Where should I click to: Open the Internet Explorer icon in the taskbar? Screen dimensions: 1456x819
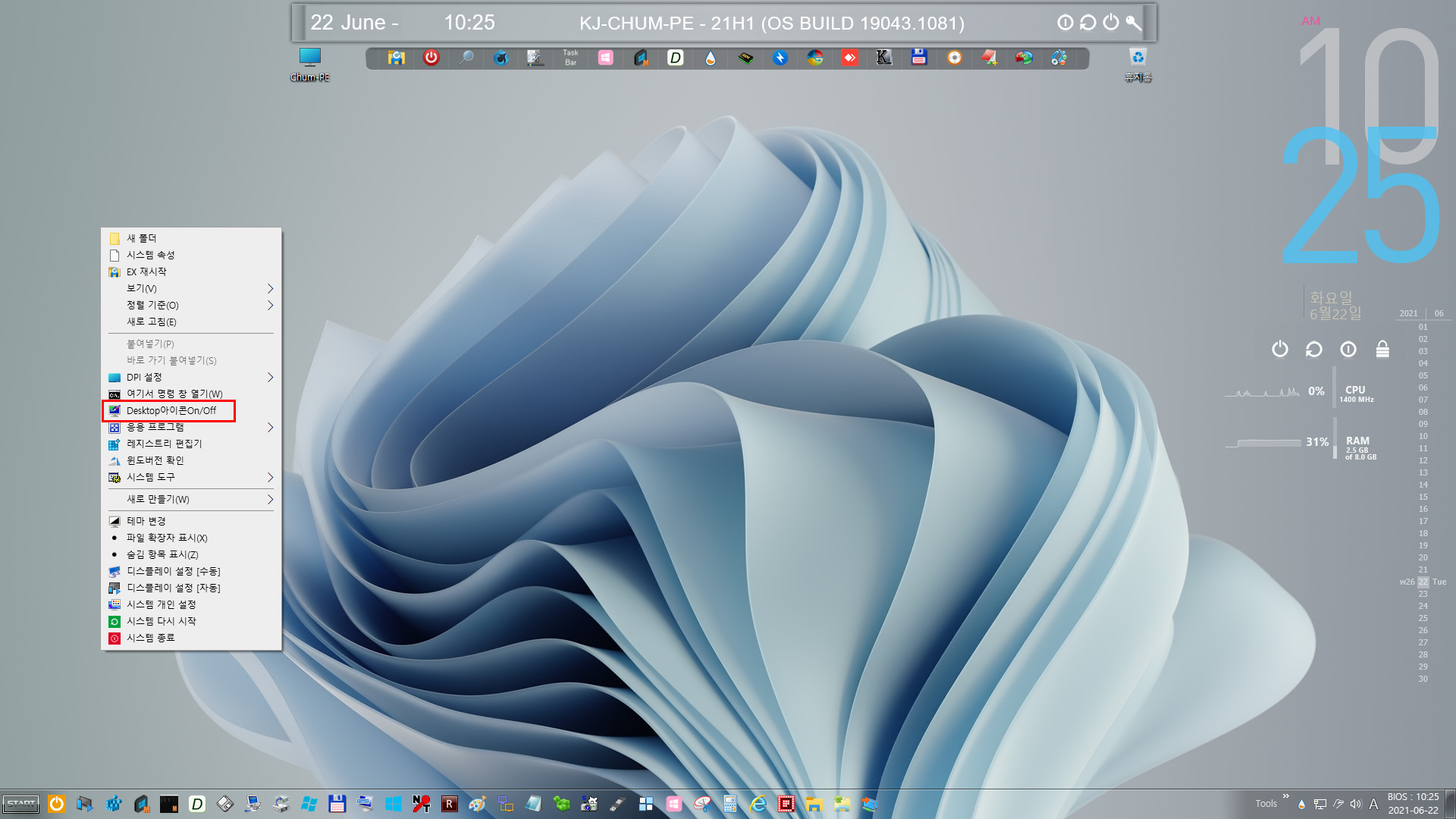(758, 804)
